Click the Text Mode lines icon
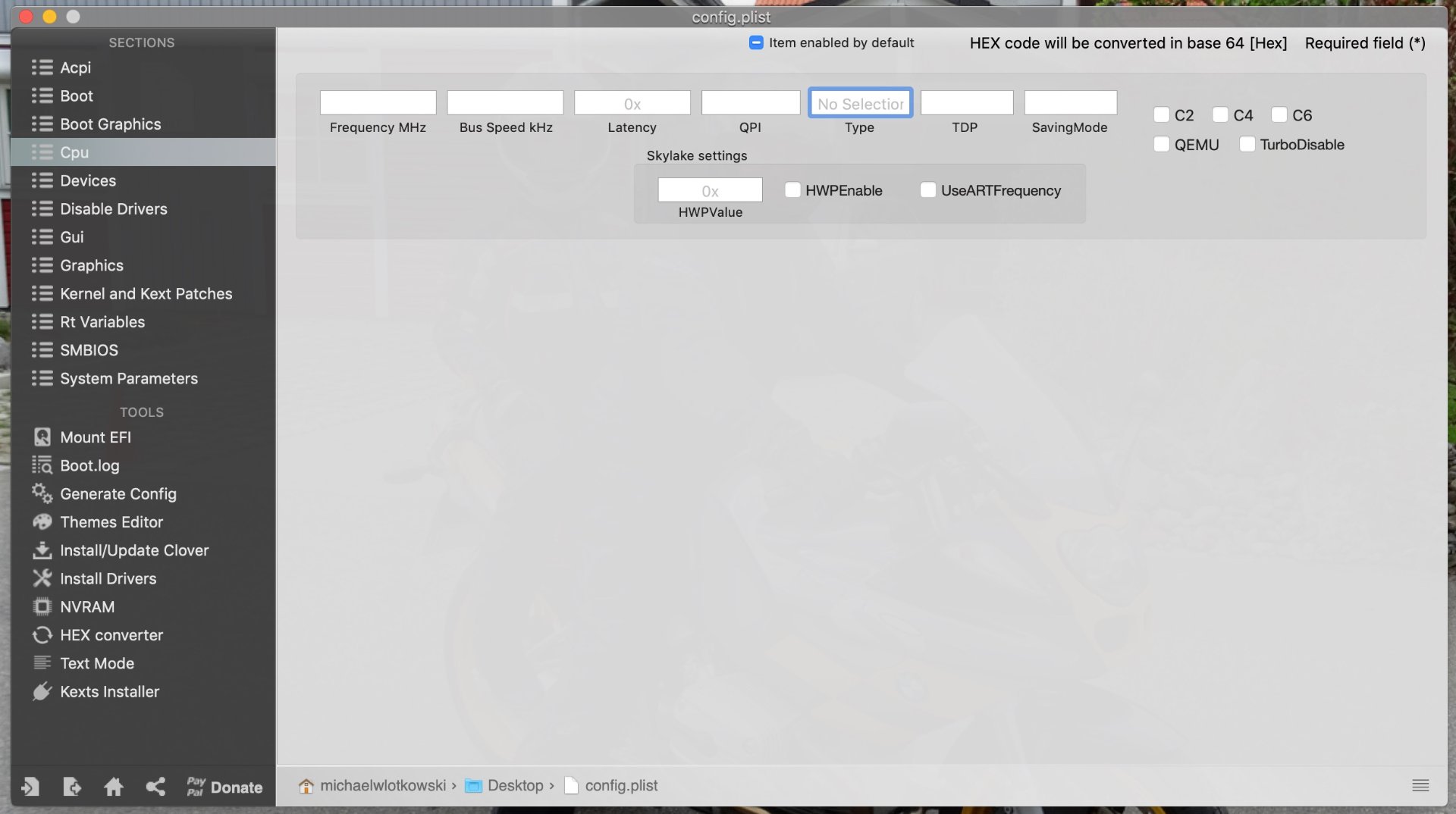The height and width of the screenshot is (814, 1456). (x=42, y=663)
